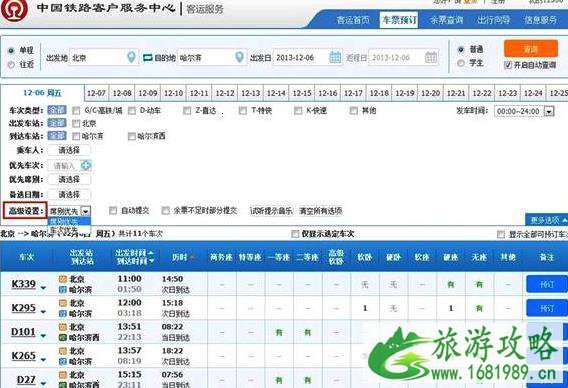Click 乘车人 请选择 button
The image size is (568, 388).
click(69, 150)
